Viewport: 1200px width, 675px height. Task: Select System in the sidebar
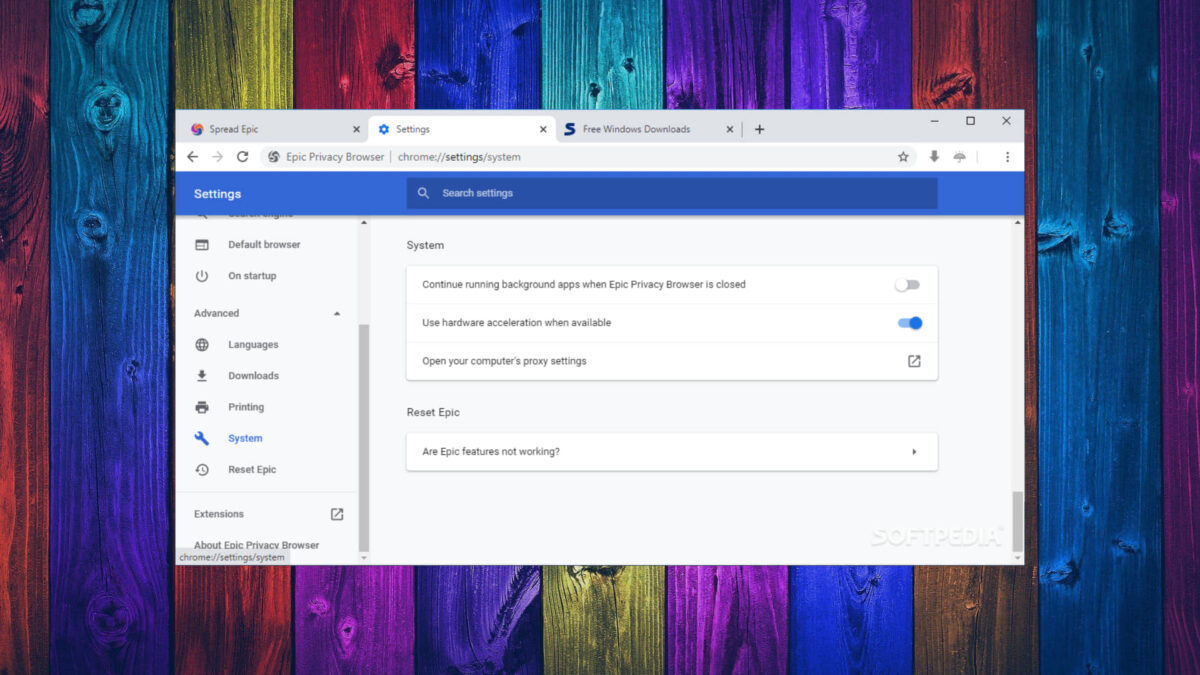click(x=245, y=438)
